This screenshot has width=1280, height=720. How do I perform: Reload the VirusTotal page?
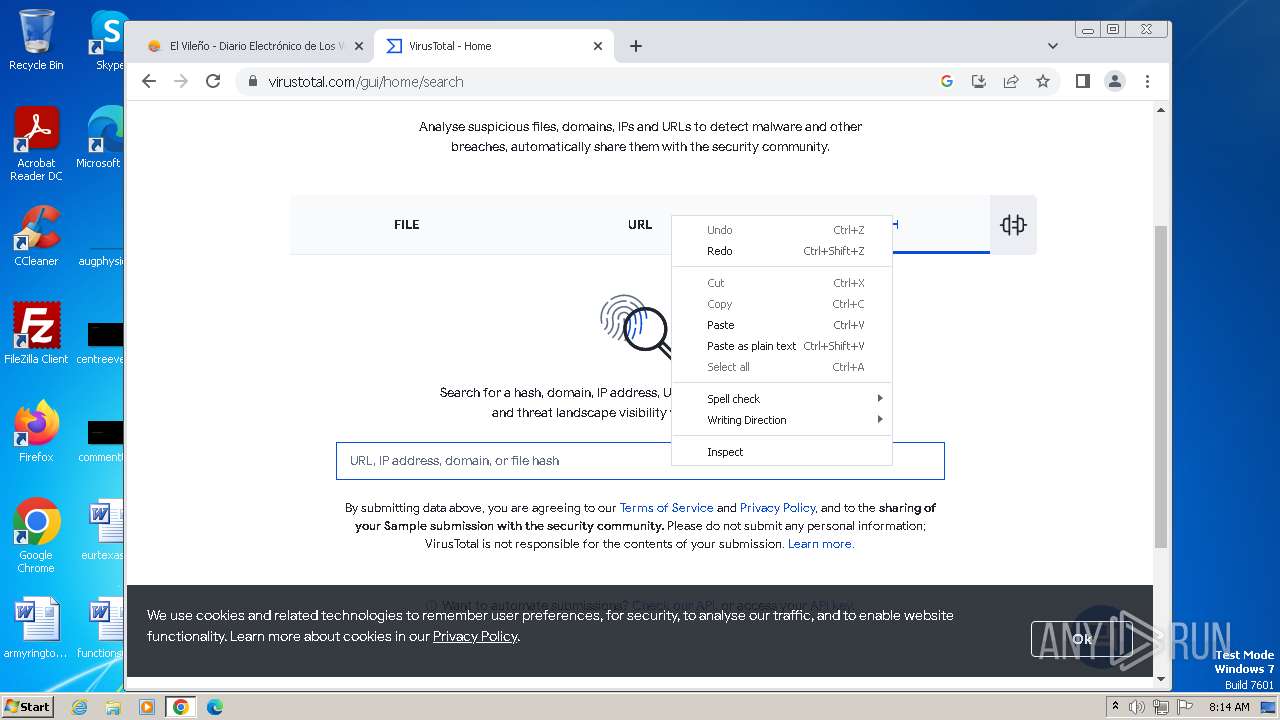pyautogui.click(x=213, y=81)
